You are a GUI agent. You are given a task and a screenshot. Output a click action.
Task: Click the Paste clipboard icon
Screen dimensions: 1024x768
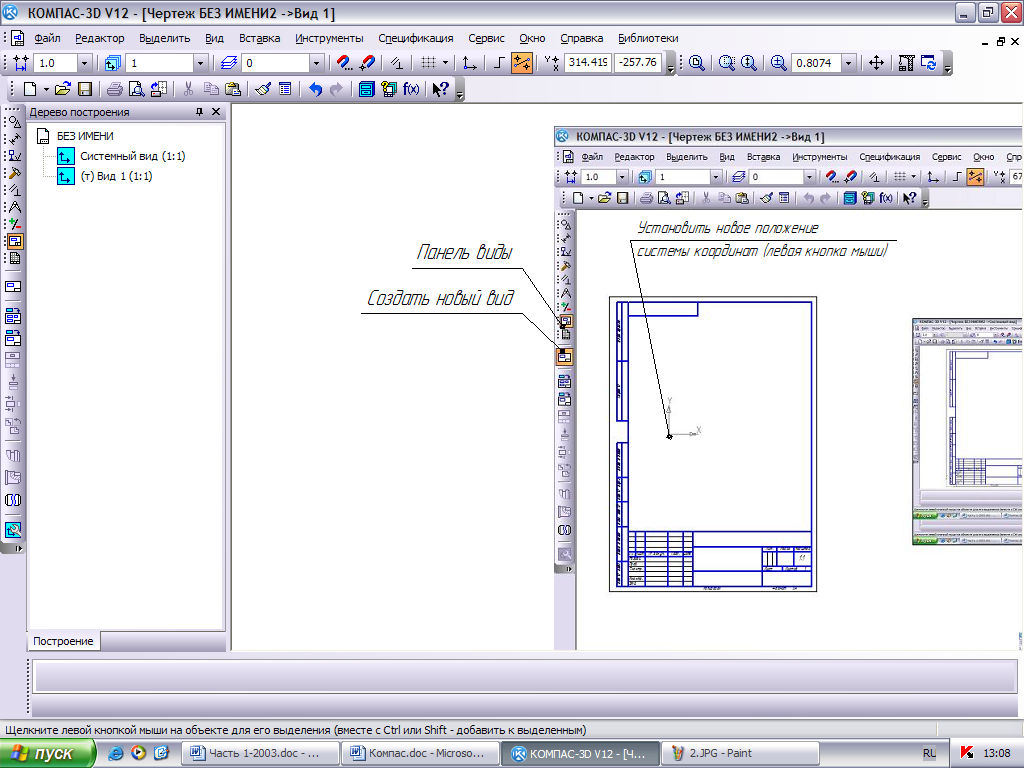[x=232, y=89]
